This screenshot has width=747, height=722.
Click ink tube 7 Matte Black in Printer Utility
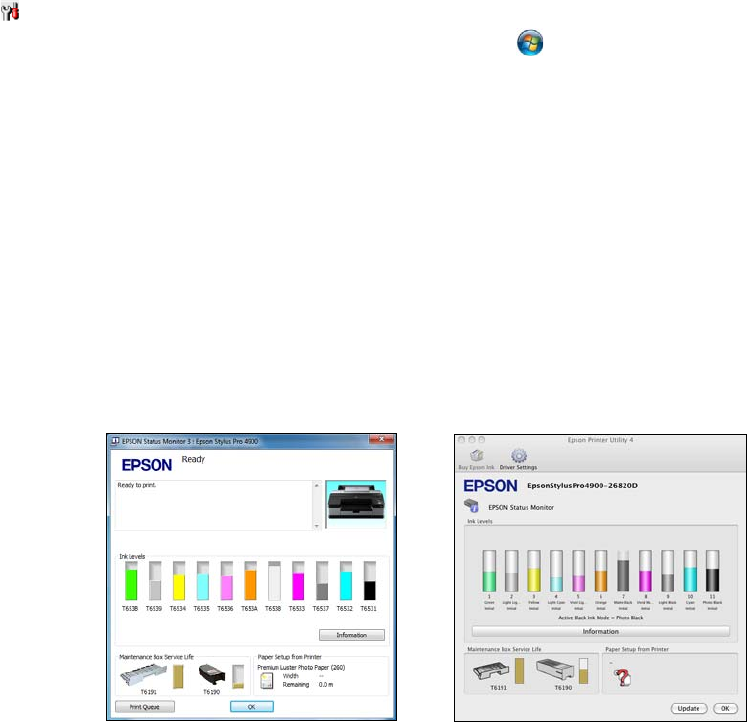(x=623, y=571)
